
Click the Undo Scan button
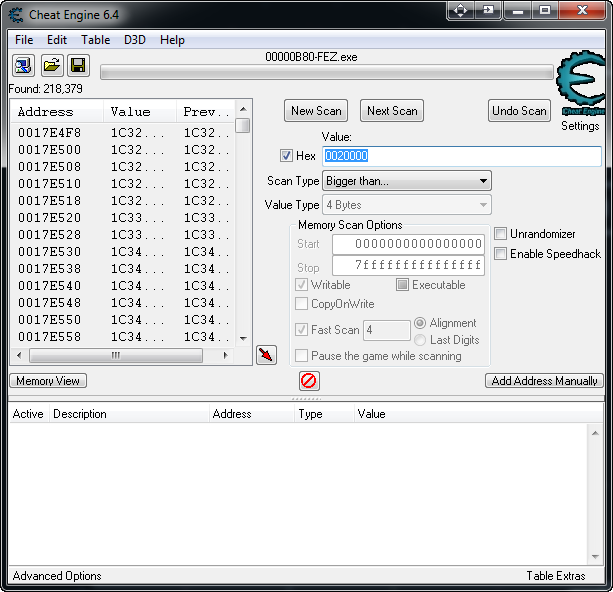click(x=519, y=111)
